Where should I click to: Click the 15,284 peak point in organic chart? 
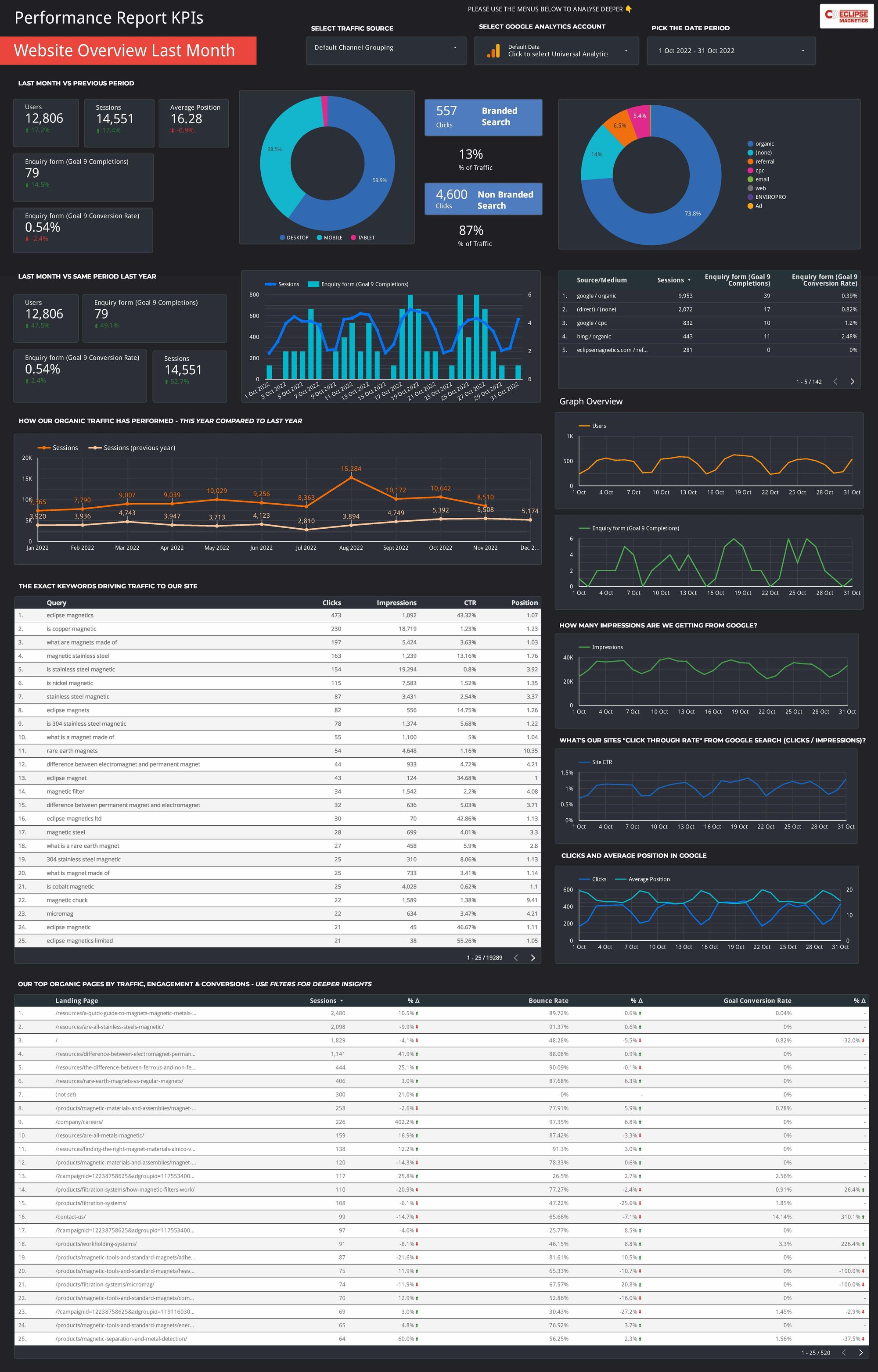(351, 477)
